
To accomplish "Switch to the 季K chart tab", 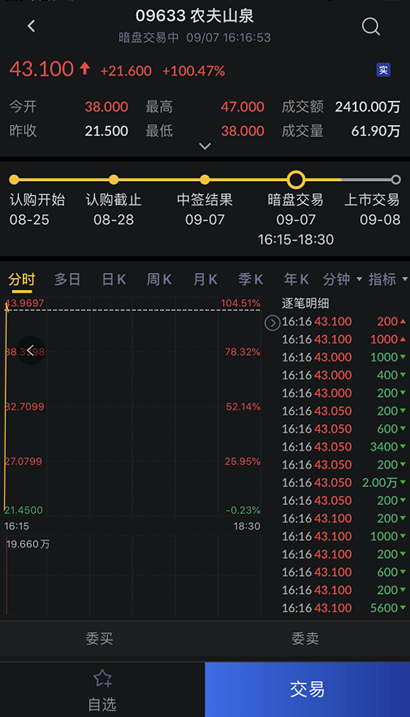I will click(250, 279).
